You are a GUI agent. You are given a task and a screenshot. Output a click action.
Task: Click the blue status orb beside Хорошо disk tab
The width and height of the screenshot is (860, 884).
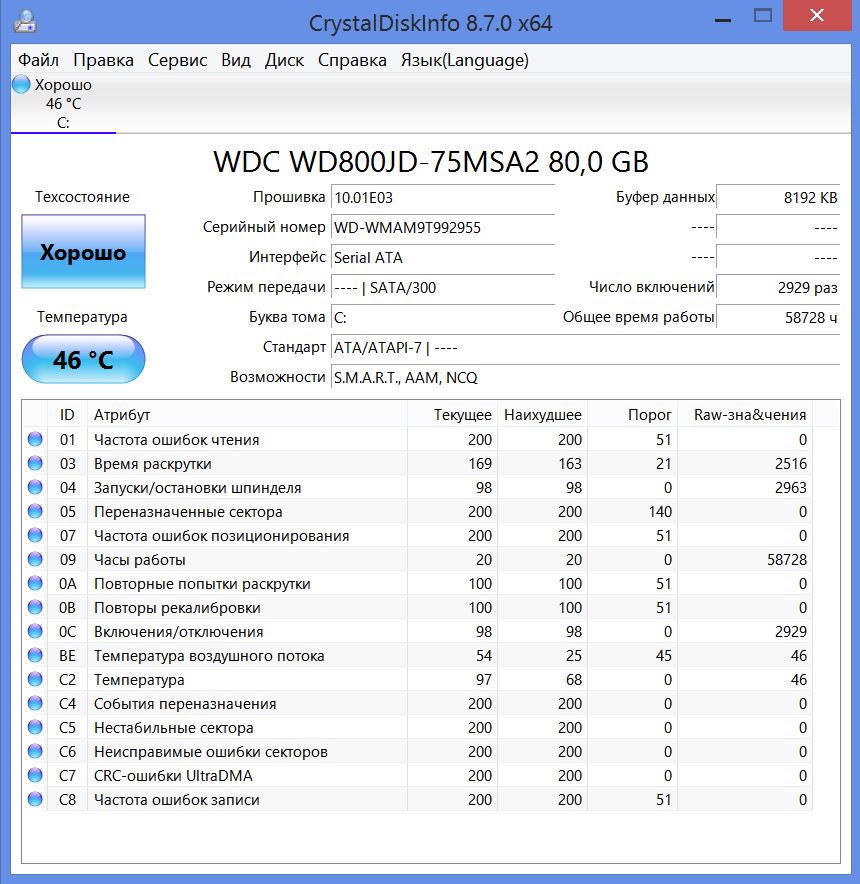pyautogui.click(x=21, y=85)
